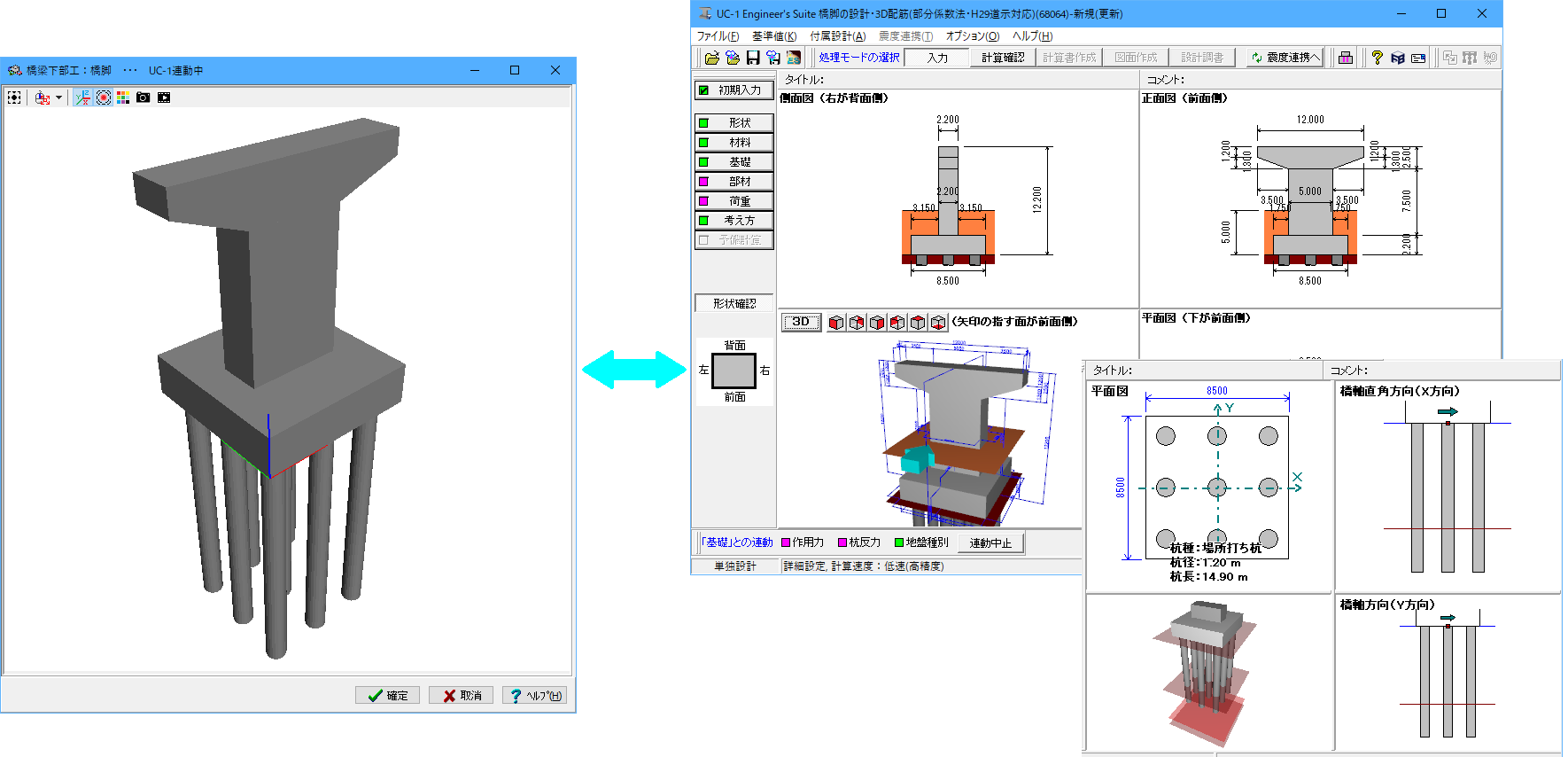Click the 取消 cancel button
The image size is (1568, 757).
(461, 696)
